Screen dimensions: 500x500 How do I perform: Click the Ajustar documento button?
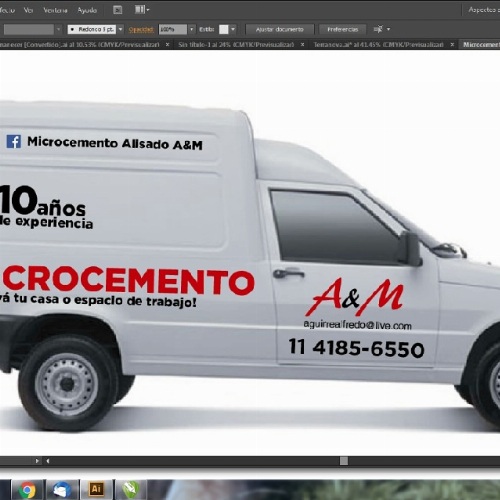point(280,29)
